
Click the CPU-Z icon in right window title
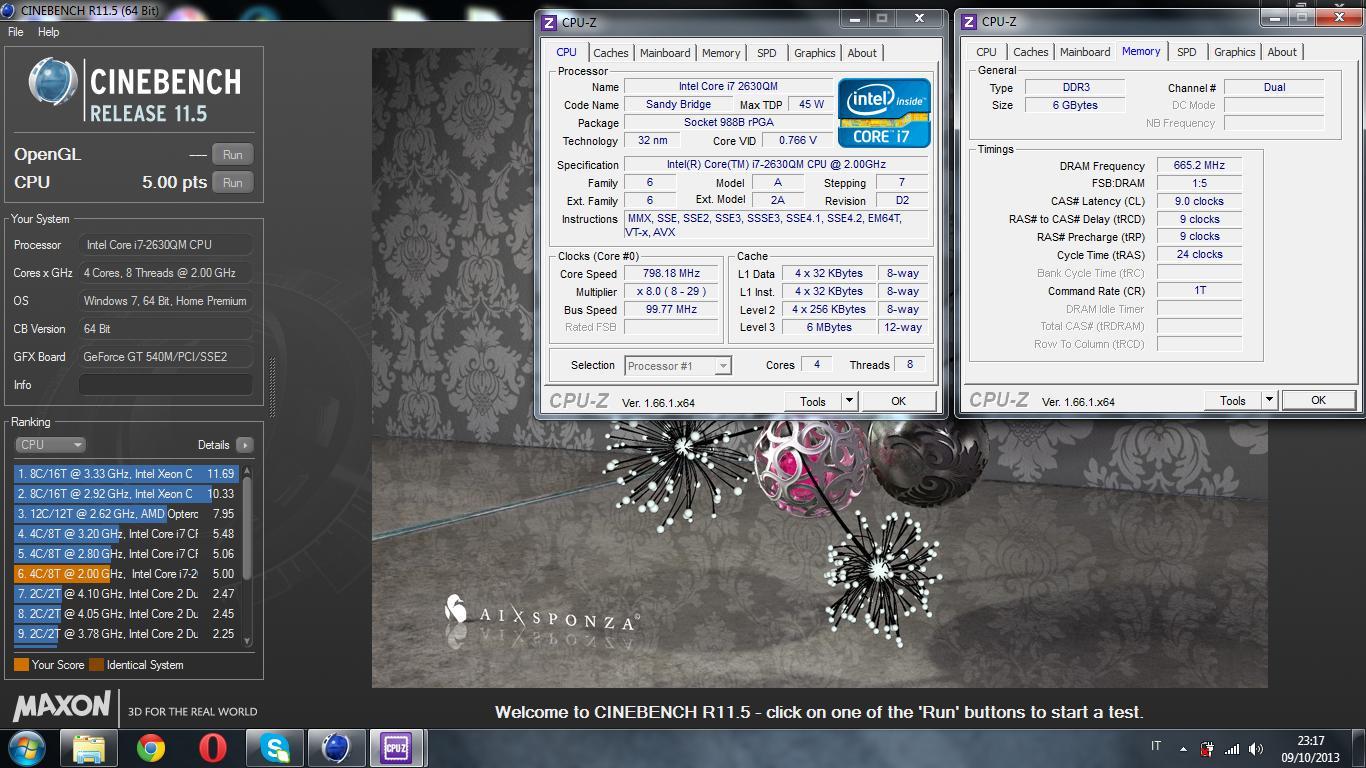pyautogui.click(x=968, y=21)
